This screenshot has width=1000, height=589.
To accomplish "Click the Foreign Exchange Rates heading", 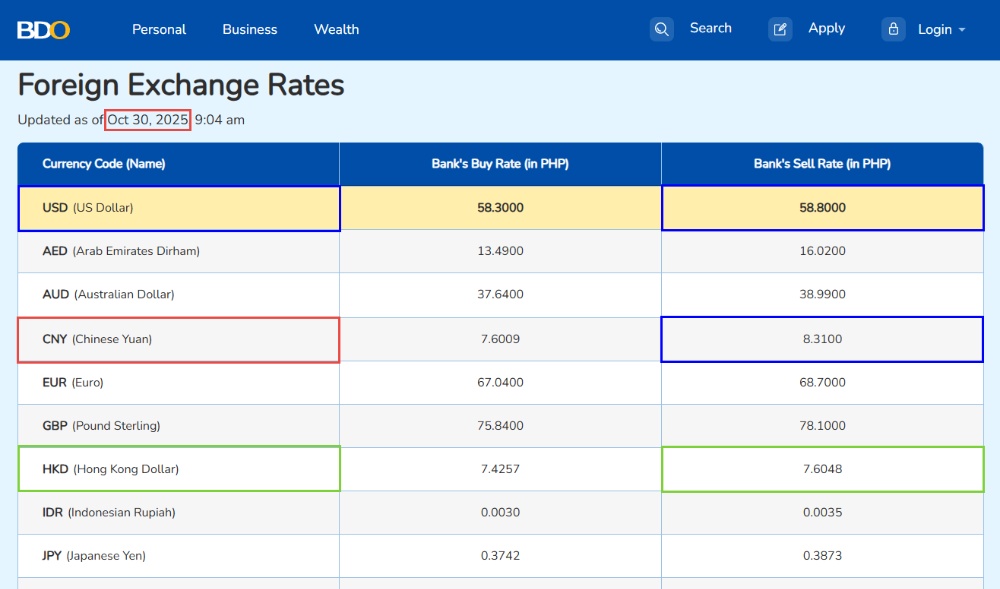I will point(181,85).
